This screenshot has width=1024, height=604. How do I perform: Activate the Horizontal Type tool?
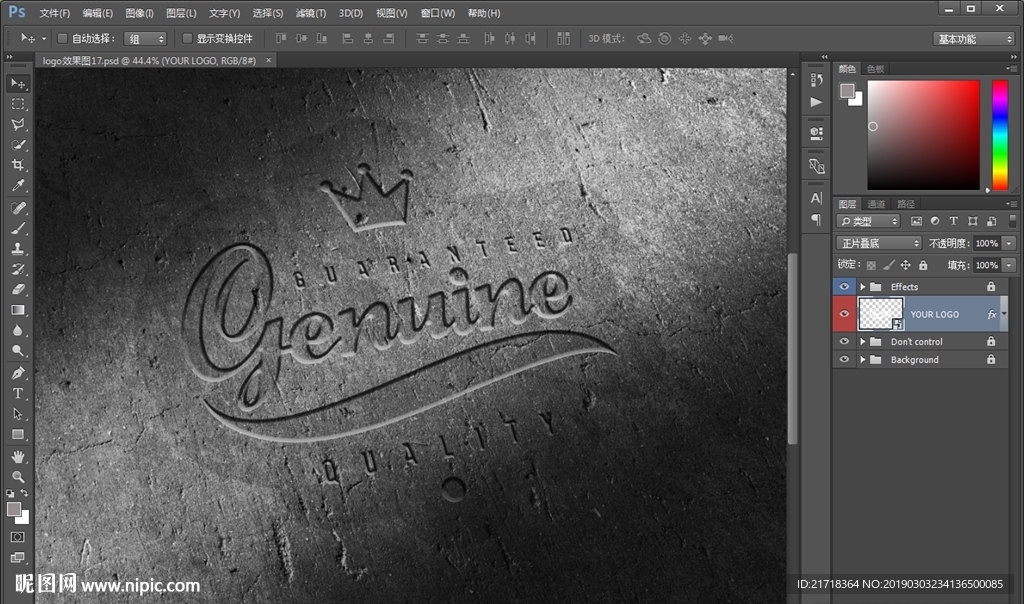coord(18,393)
